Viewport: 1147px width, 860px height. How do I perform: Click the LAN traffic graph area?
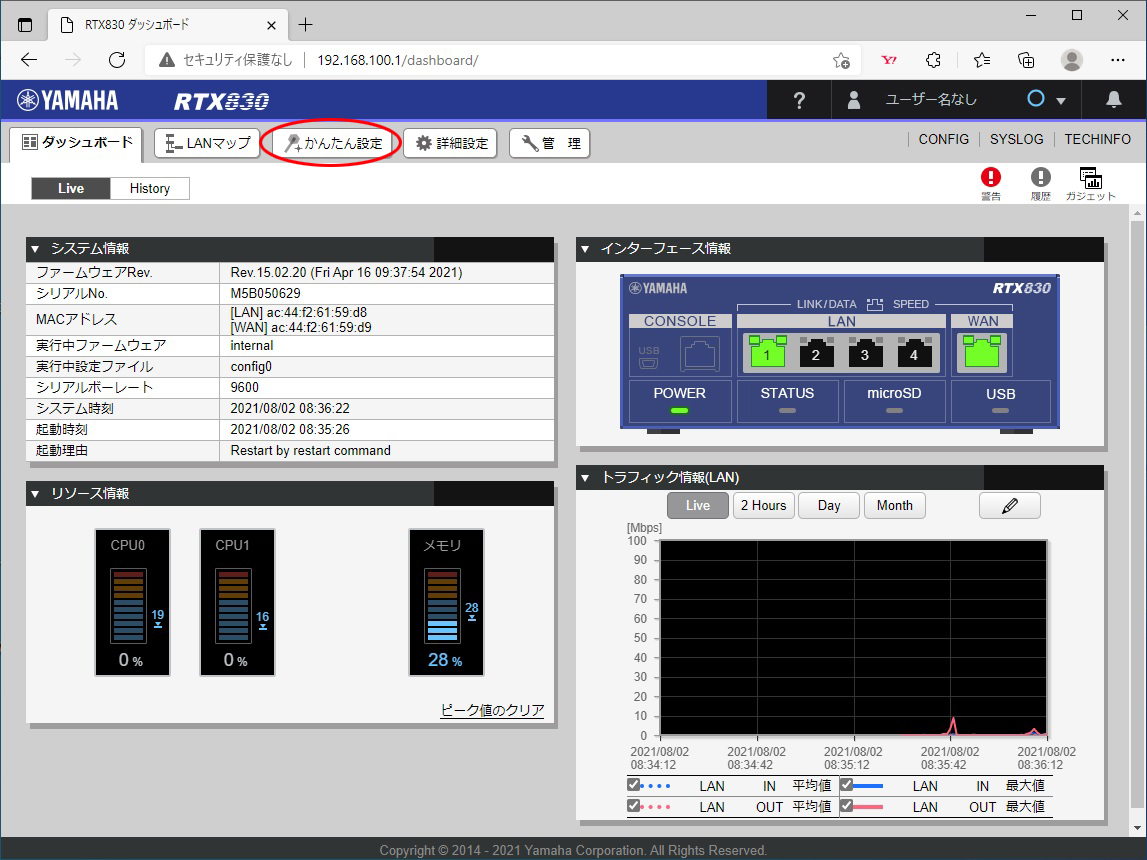[853, 638]
